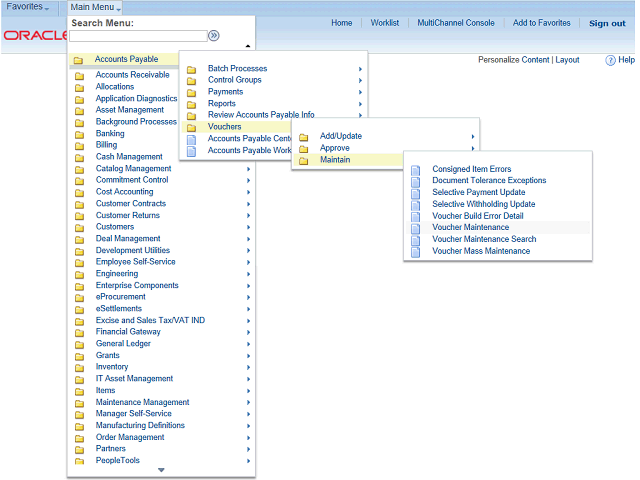Open the Manager Self-Service menu
Viewport: 640px width, 480px height.
click(x=133, y=414)
